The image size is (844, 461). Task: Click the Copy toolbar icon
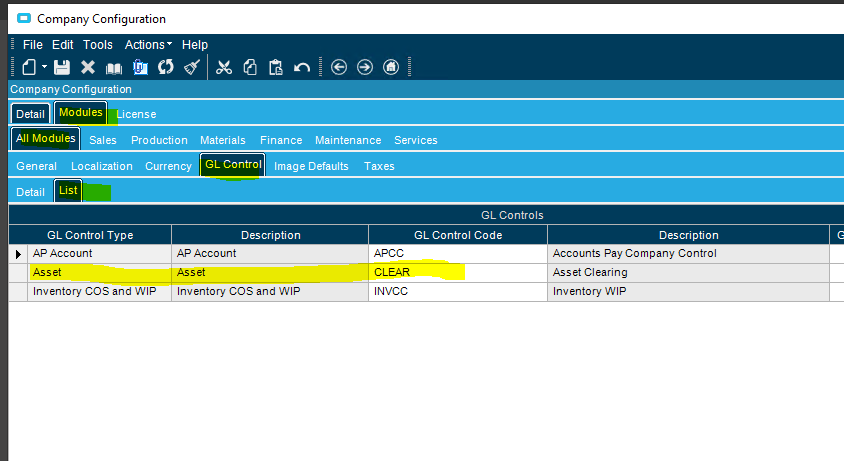click(x=250, y=67)
